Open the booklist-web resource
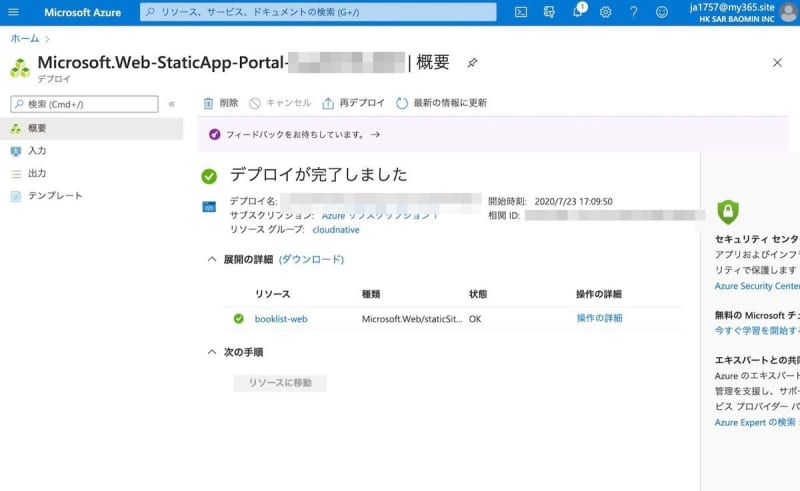The height and width of the screenshot is (491, 800). pos(281,319)
